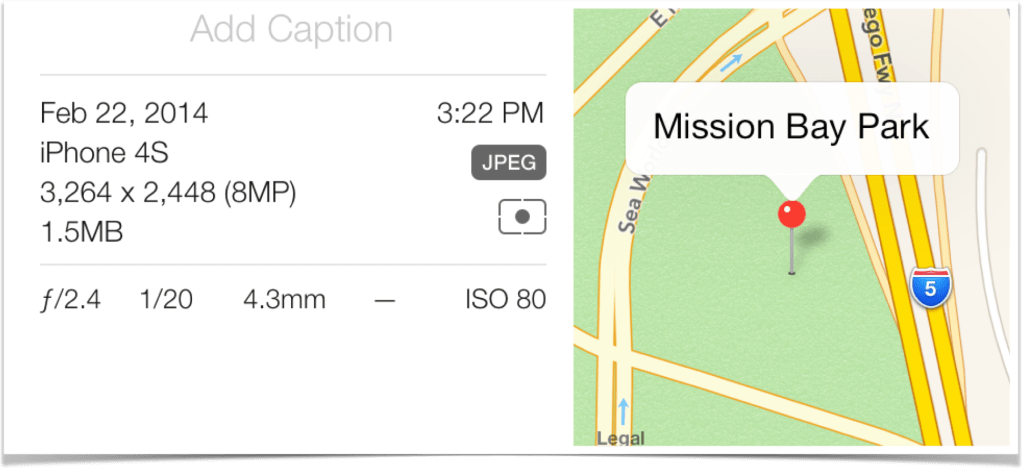Click the blue arrow above the Legal link
Viewport: 1022px width, 469px height.
pyautogui.click(x=625, y=410)
